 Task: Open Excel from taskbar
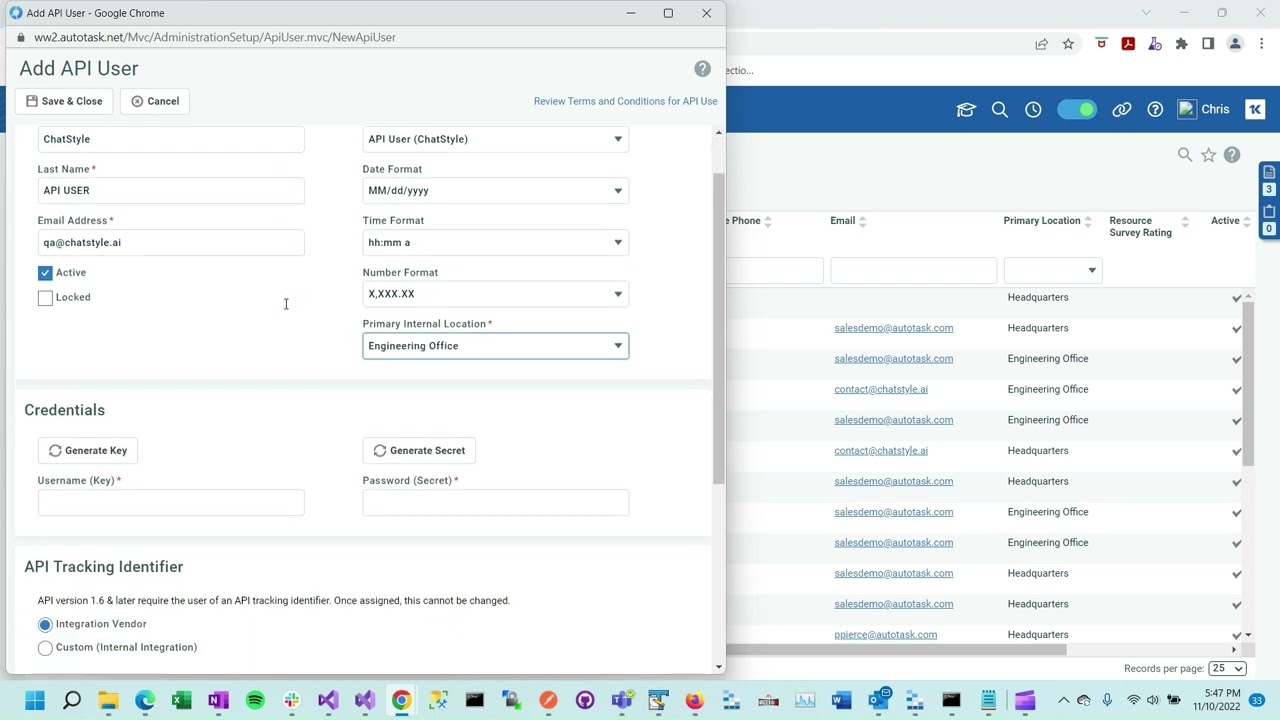point(181,701)
